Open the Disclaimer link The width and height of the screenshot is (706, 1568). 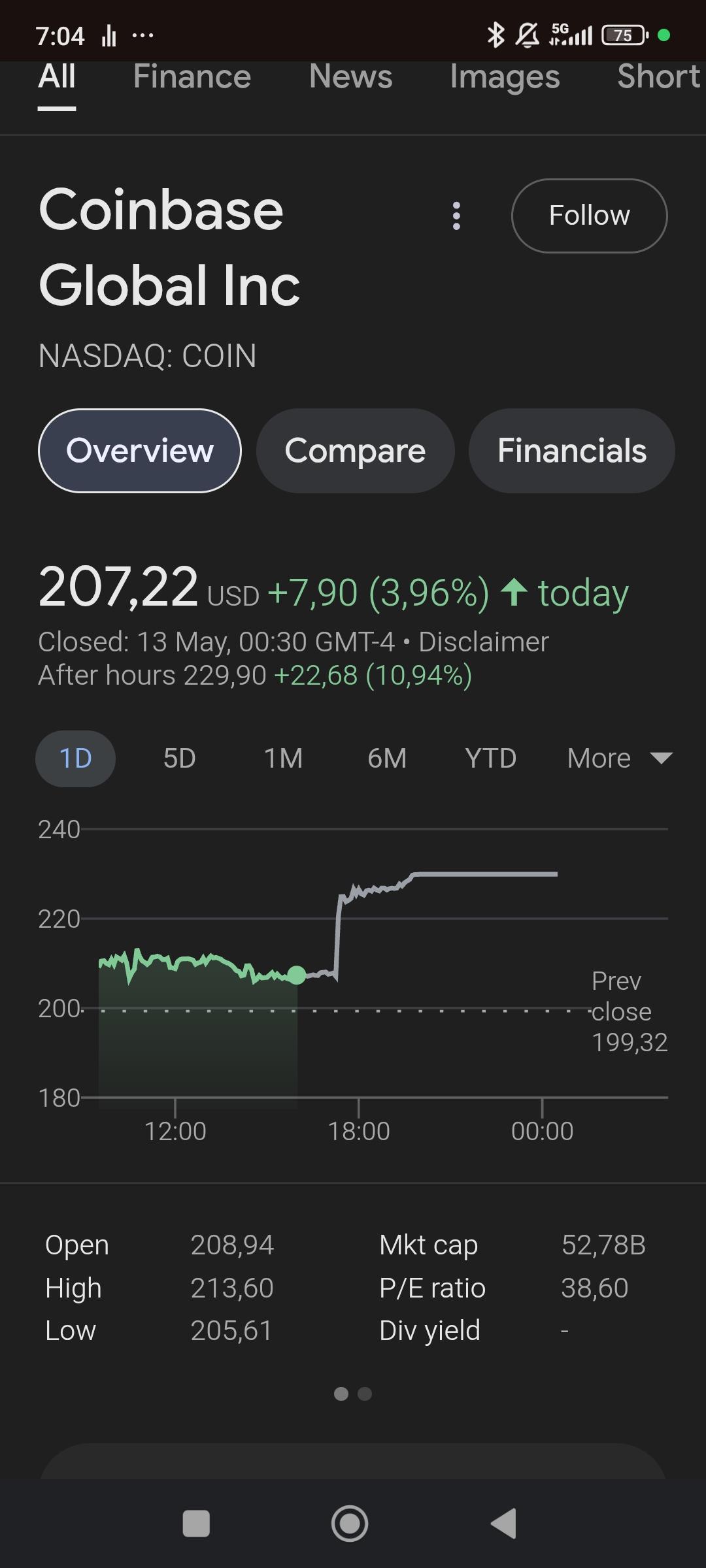coord(483,642)
